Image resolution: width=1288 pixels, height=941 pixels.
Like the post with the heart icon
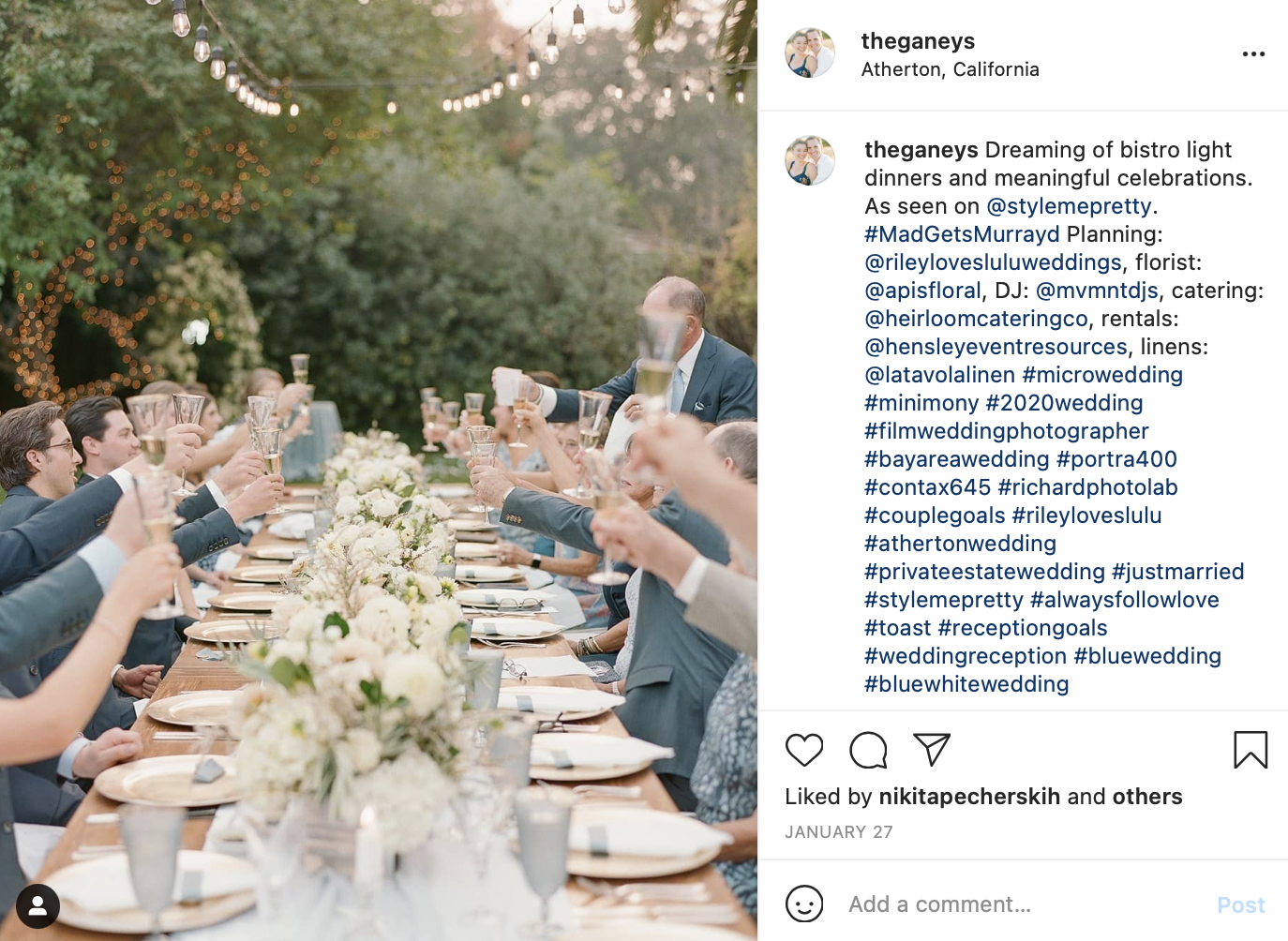(x=804, y=750)
